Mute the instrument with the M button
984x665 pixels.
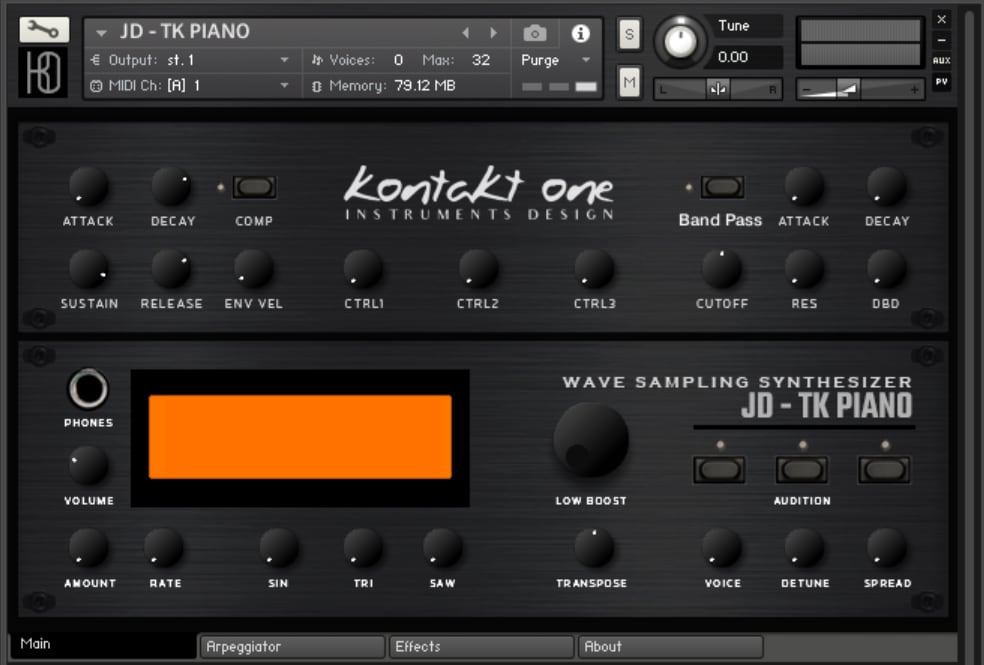(629, 82)
